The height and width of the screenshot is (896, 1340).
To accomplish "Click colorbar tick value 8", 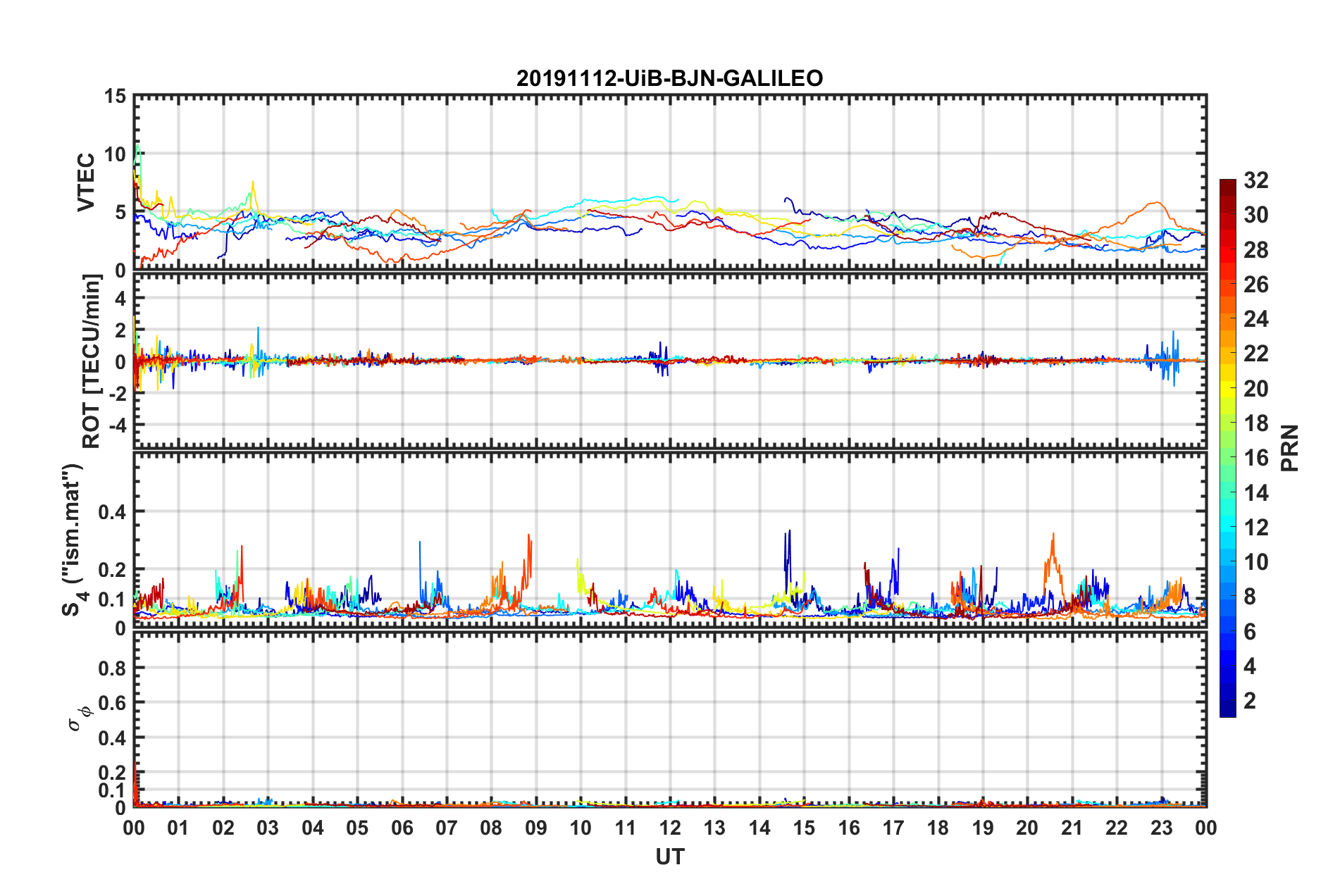I will tap(1250, 597).
